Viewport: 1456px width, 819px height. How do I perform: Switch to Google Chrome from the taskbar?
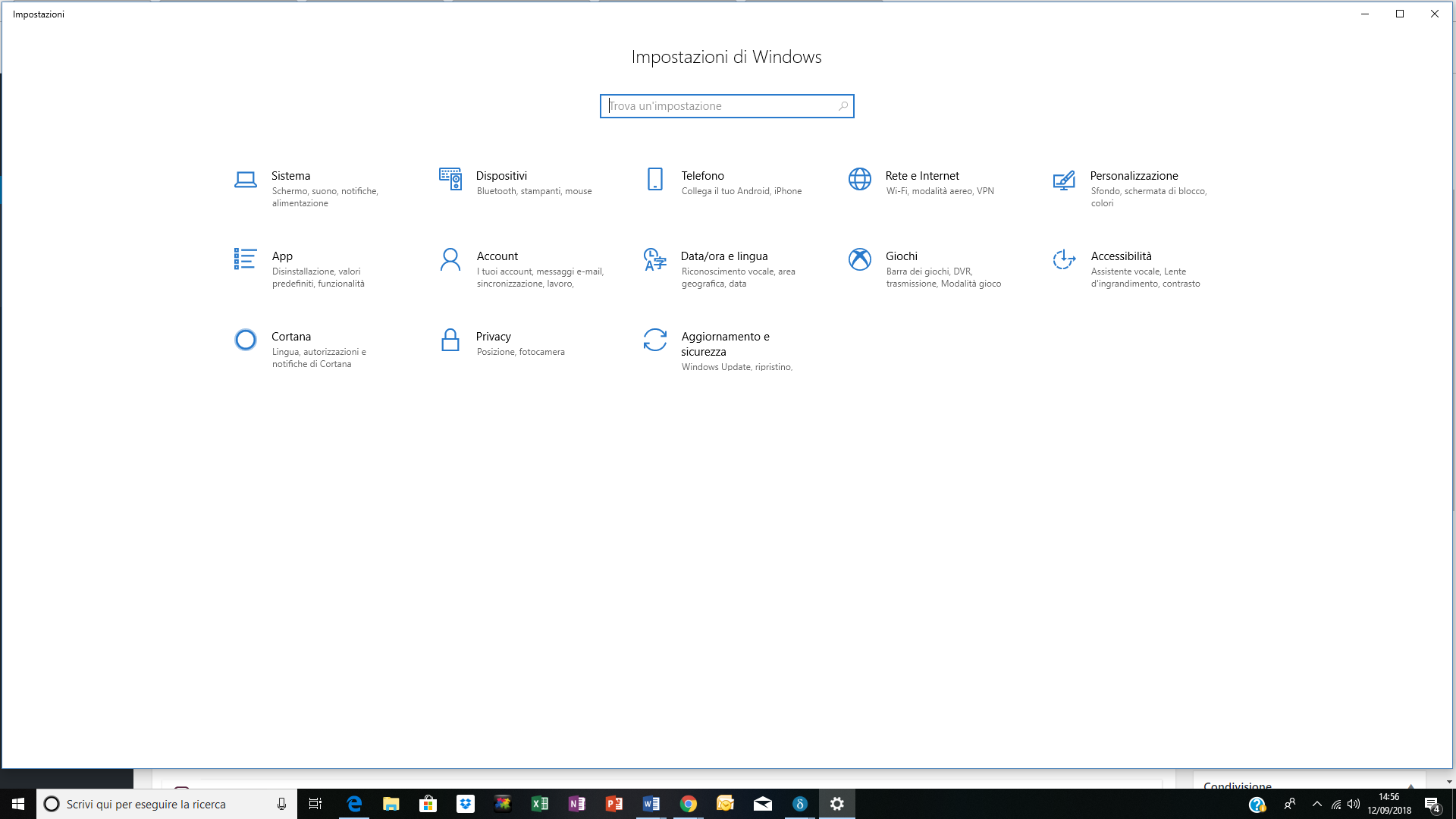click(x=689, y=804)
